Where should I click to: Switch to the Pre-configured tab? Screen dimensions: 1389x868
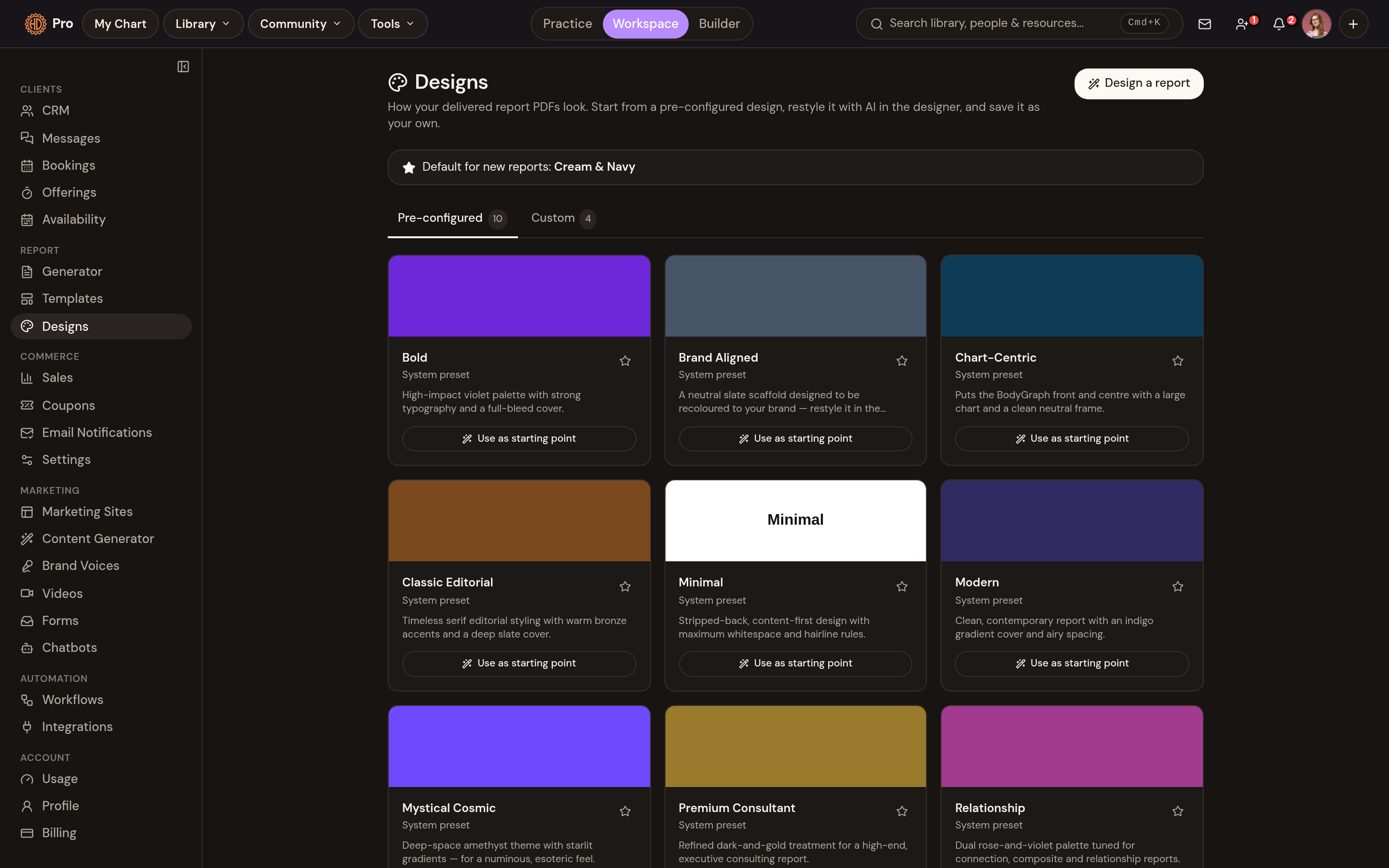(x=452, y=218)
